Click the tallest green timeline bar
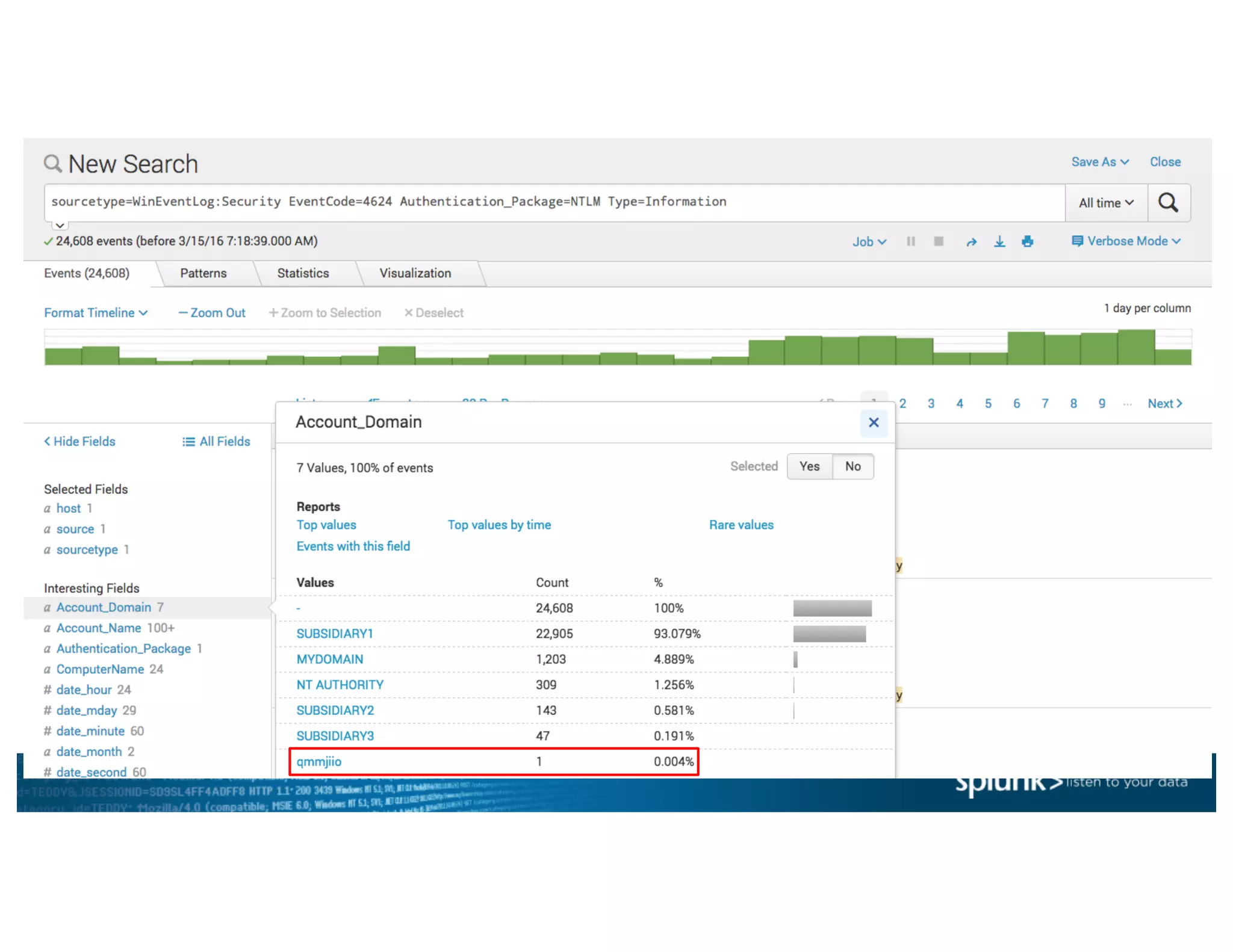 pyautogui.click(x=1135, y=348)
